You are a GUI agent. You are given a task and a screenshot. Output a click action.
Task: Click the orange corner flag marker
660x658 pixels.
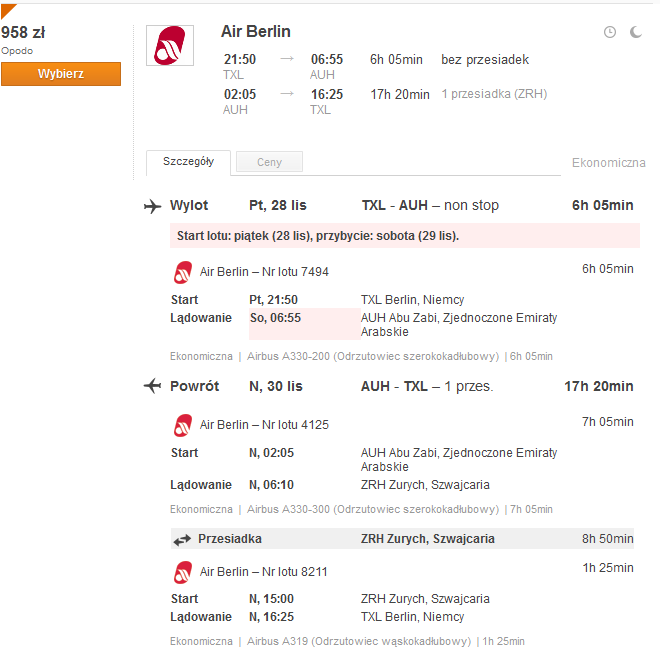tap(7, 10)
